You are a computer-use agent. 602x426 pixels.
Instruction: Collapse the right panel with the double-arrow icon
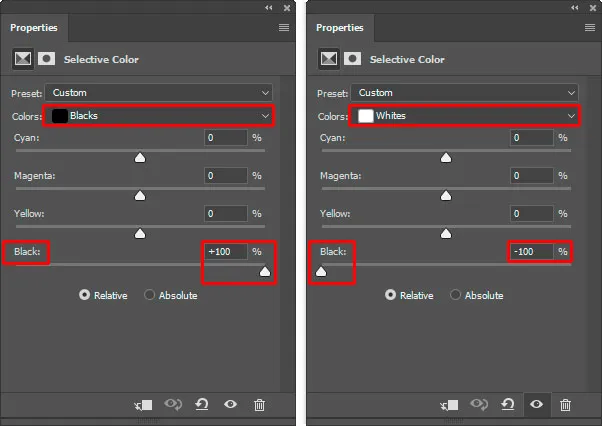click(x=574, y=8)
